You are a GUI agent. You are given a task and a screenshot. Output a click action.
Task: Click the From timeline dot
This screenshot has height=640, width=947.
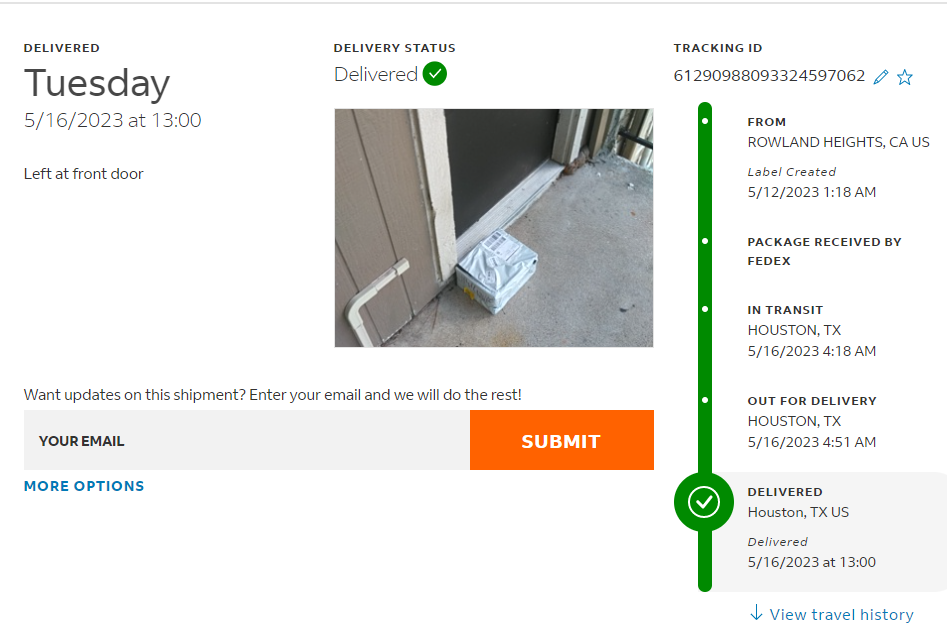pos(705,121)
